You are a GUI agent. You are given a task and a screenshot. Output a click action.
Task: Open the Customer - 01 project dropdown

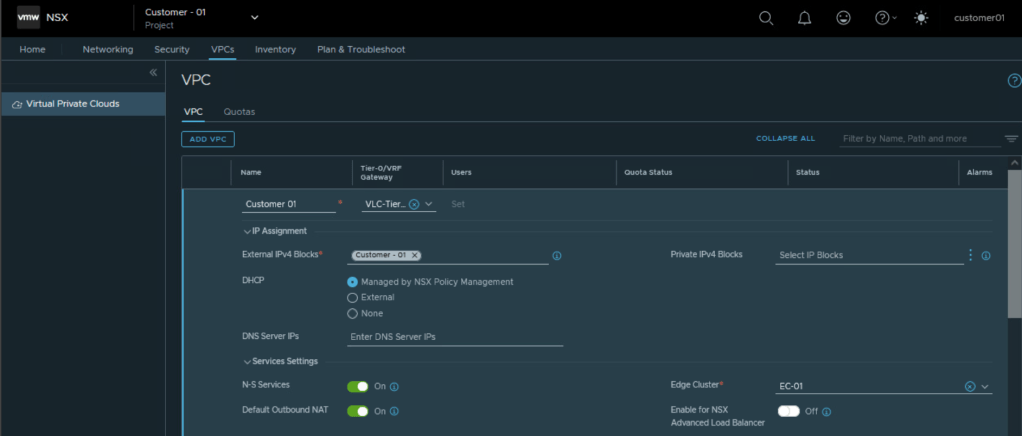click(x=254, y=17)
